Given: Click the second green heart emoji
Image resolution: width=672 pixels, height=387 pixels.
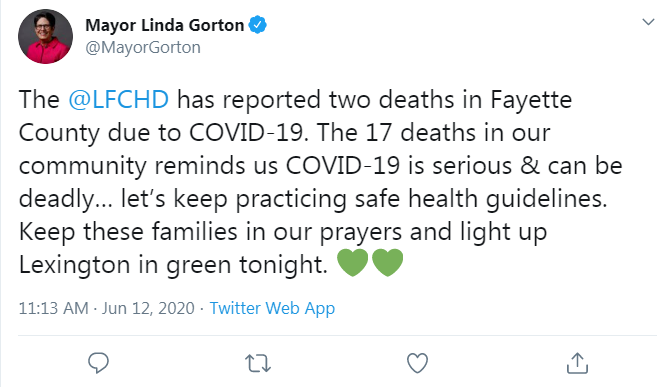Looking at the screenshot, I should pos(387,262).
